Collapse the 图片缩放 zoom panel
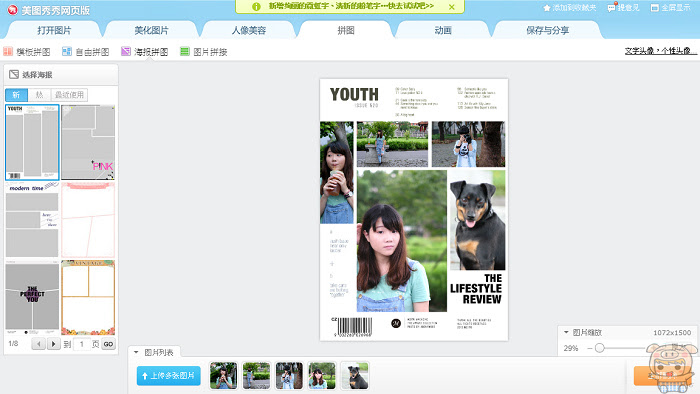The image size is (700, 394). pyautogui.click(x=566, y=332)
